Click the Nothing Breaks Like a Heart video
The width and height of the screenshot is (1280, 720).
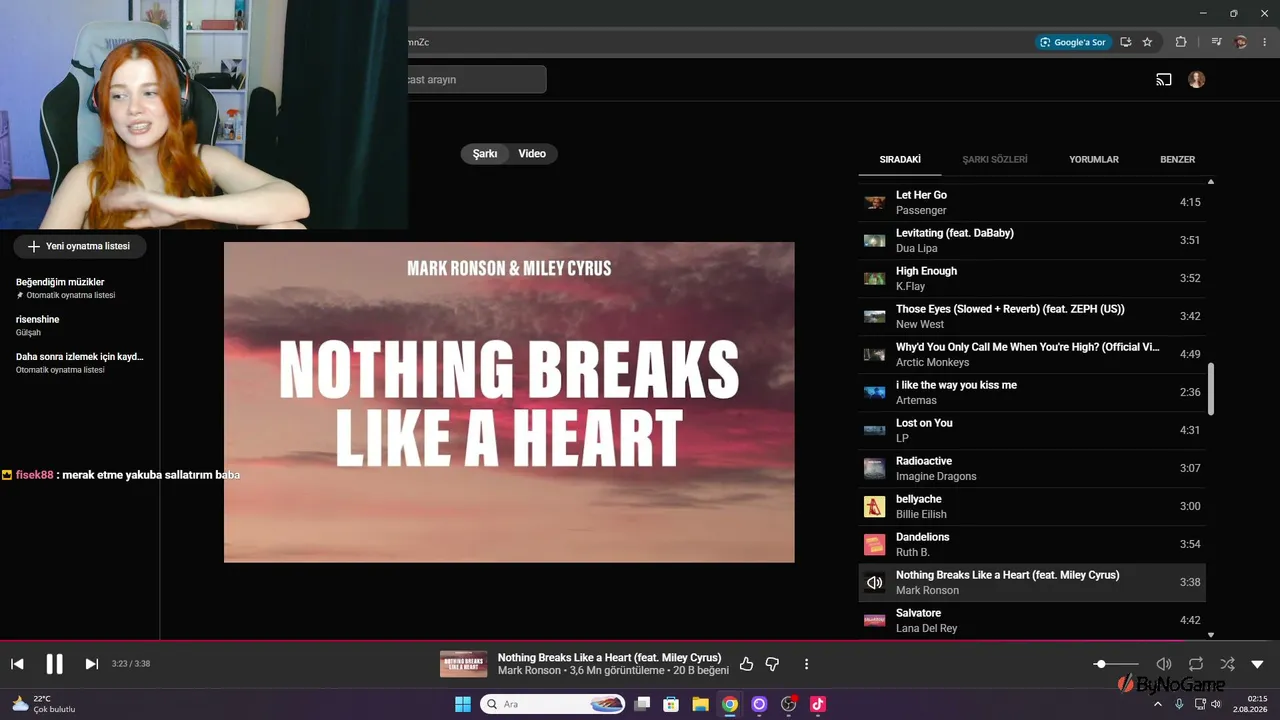tap(509, 402)
